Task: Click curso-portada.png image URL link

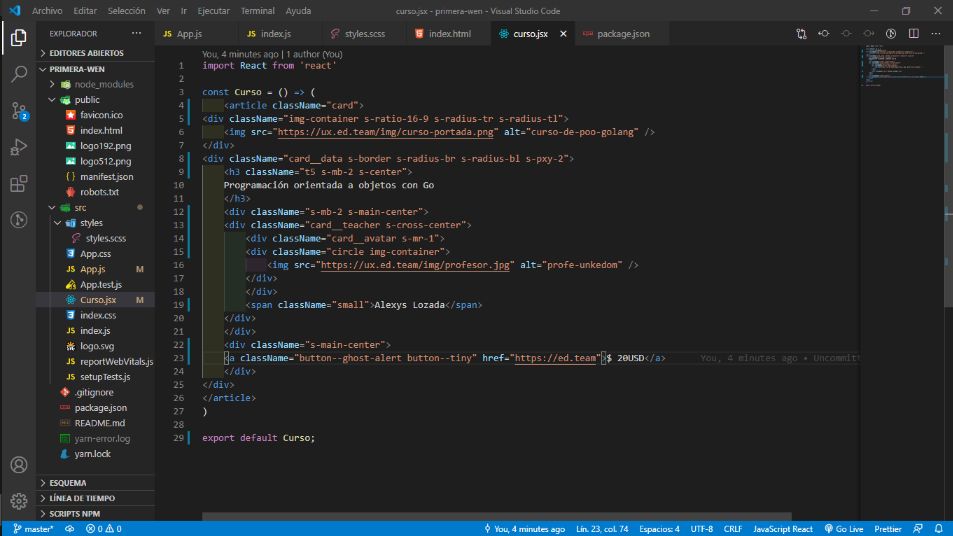Action: (385, 132)
